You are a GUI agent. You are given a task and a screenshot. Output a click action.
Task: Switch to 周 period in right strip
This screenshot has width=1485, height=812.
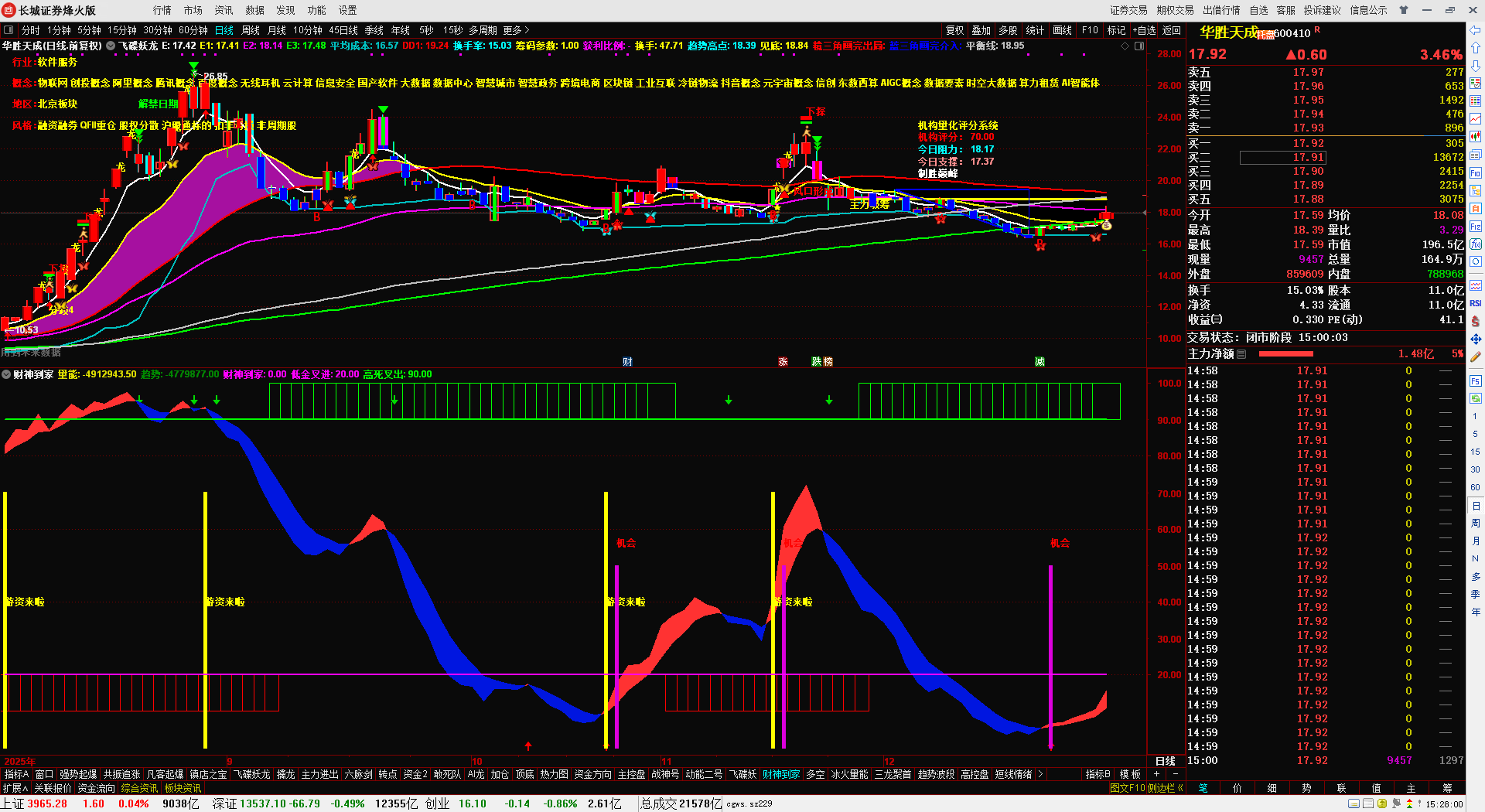(x=1476, y=523)
